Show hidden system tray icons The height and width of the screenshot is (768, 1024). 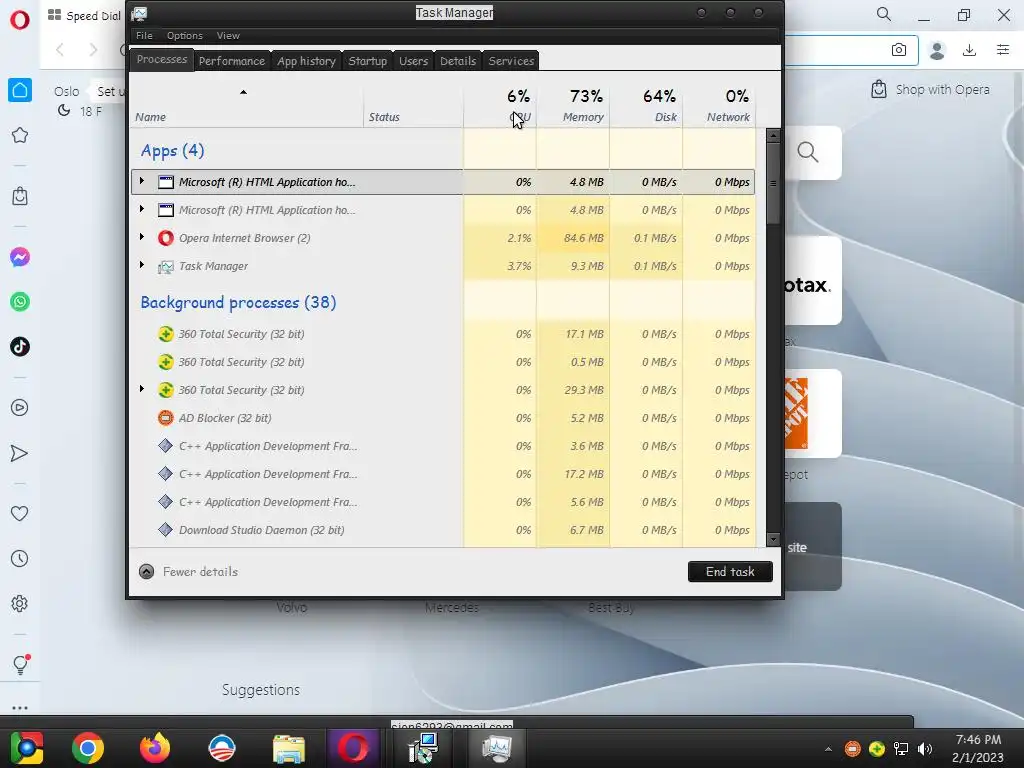(x=828, y=748)
